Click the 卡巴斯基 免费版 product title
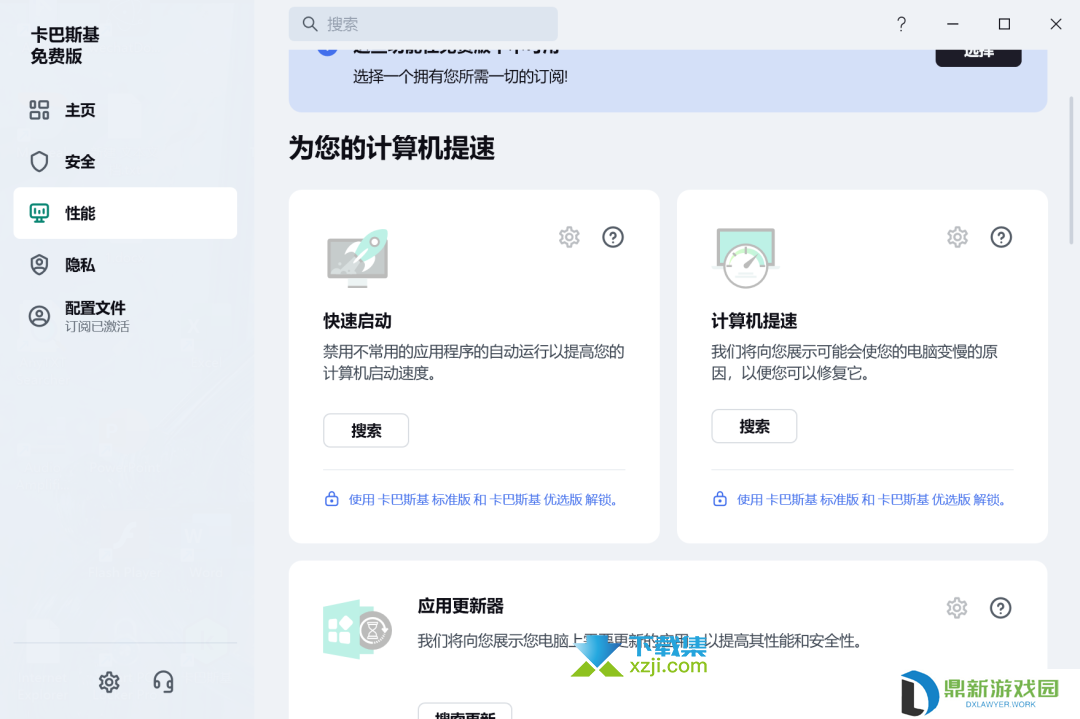The width and height of the screenshot is (1080, 719). tap(65, 45)
